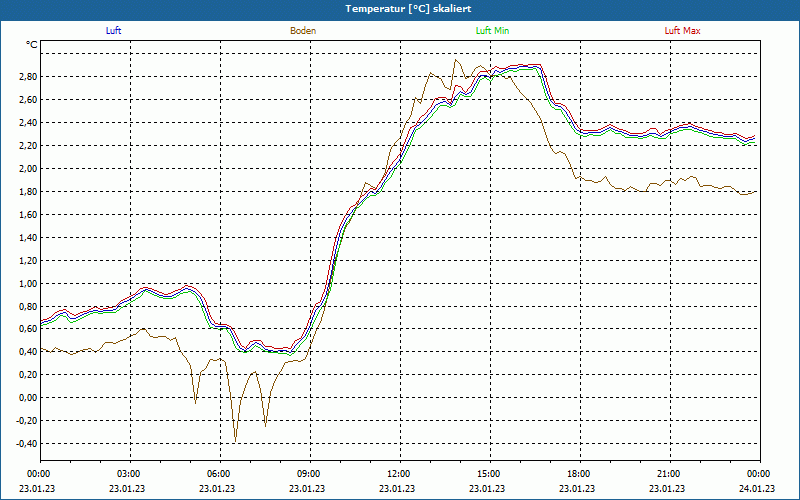Click the 1,40 y-axis value

pyautogui.click(x=28, y=238)
